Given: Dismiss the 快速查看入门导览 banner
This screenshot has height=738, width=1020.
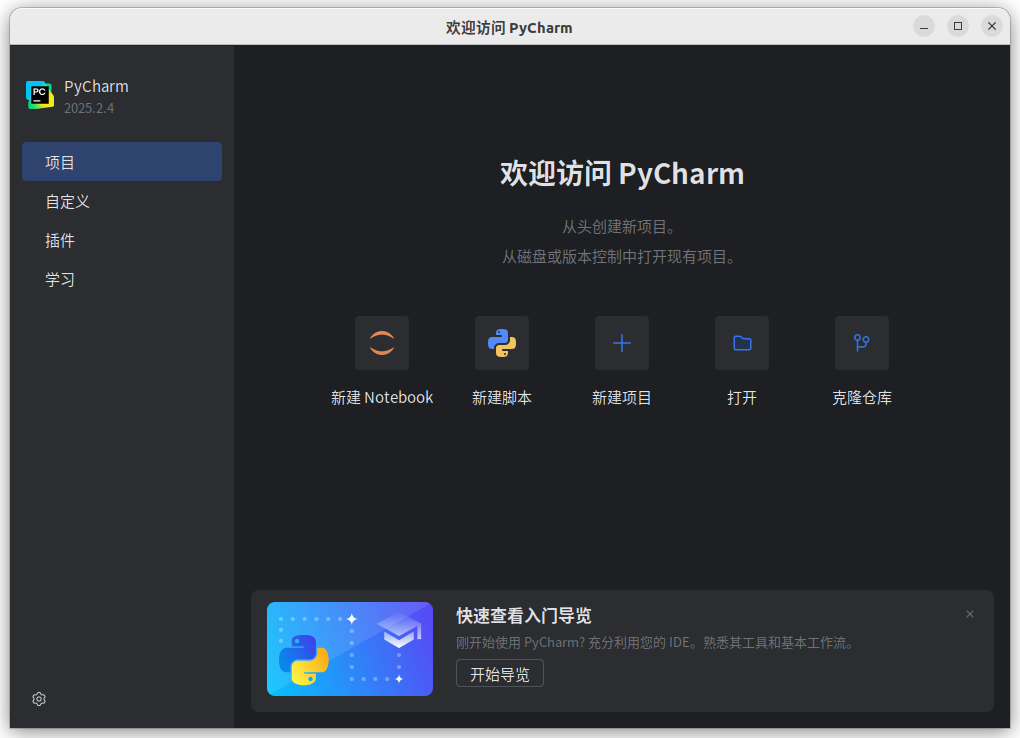Looking at the screenshot, I should 970,614.
